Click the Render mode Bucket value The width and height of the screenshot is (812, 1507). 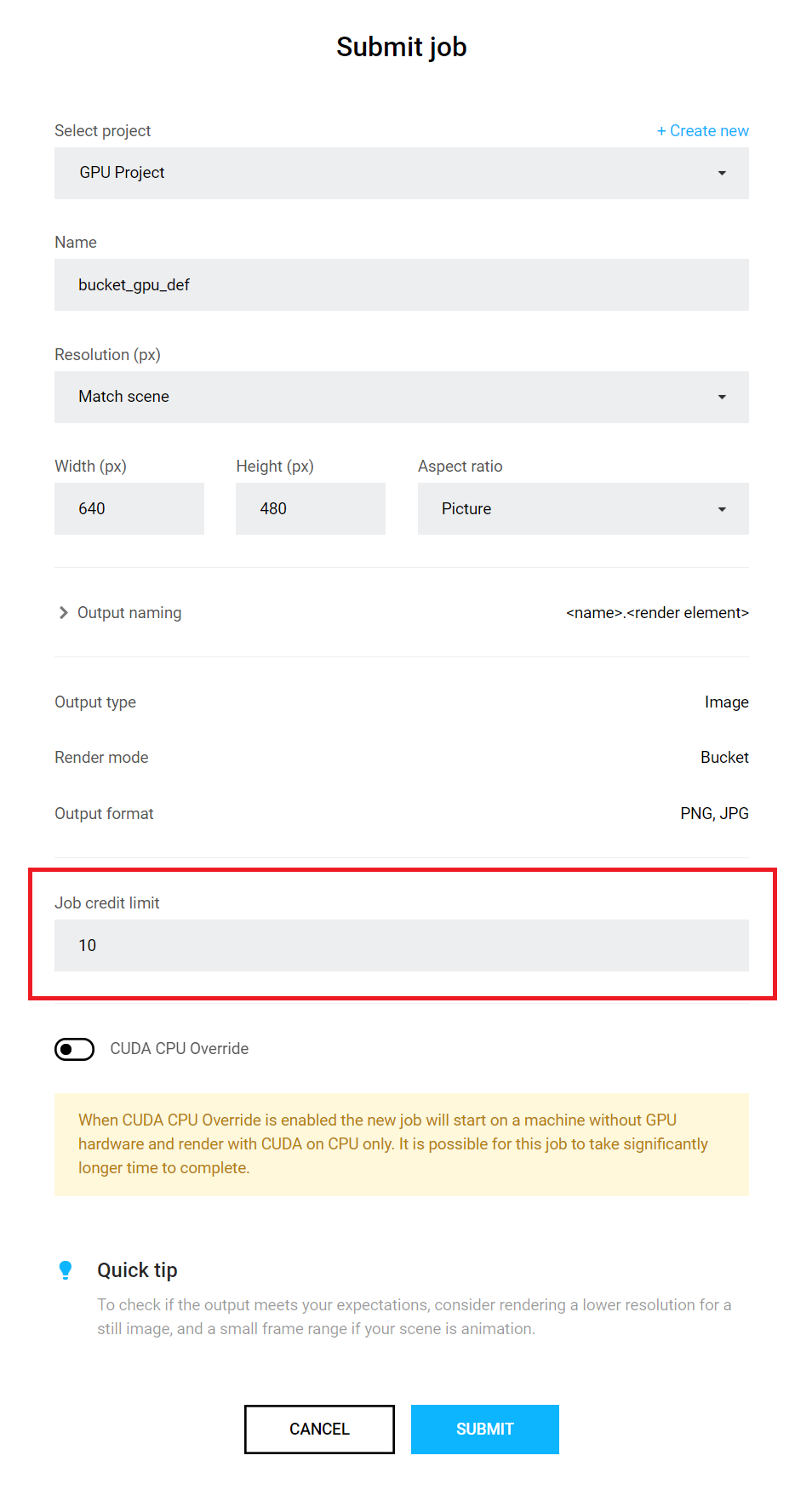pos(724,758)
